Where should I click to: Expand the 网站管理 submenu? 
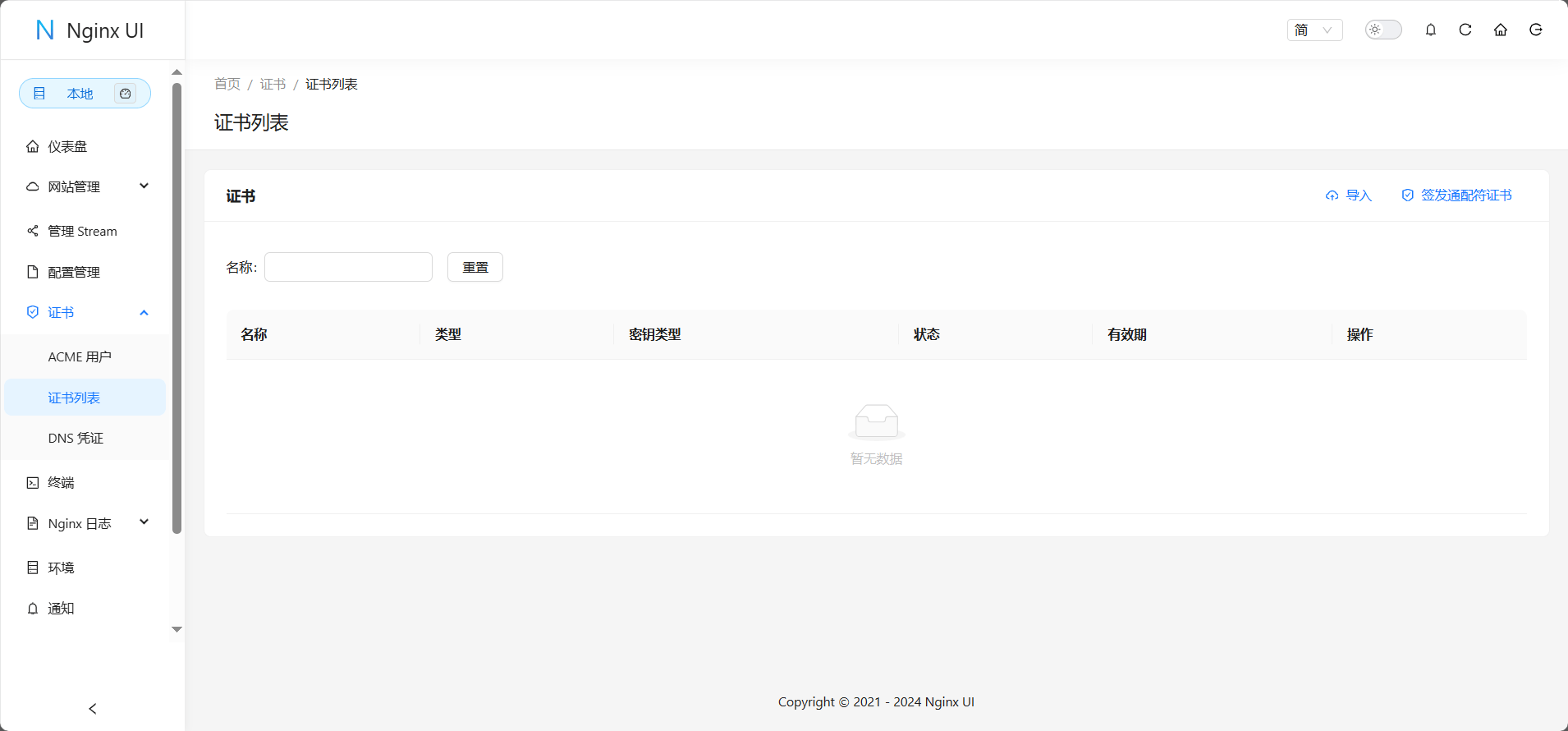[x=86, y=187]
